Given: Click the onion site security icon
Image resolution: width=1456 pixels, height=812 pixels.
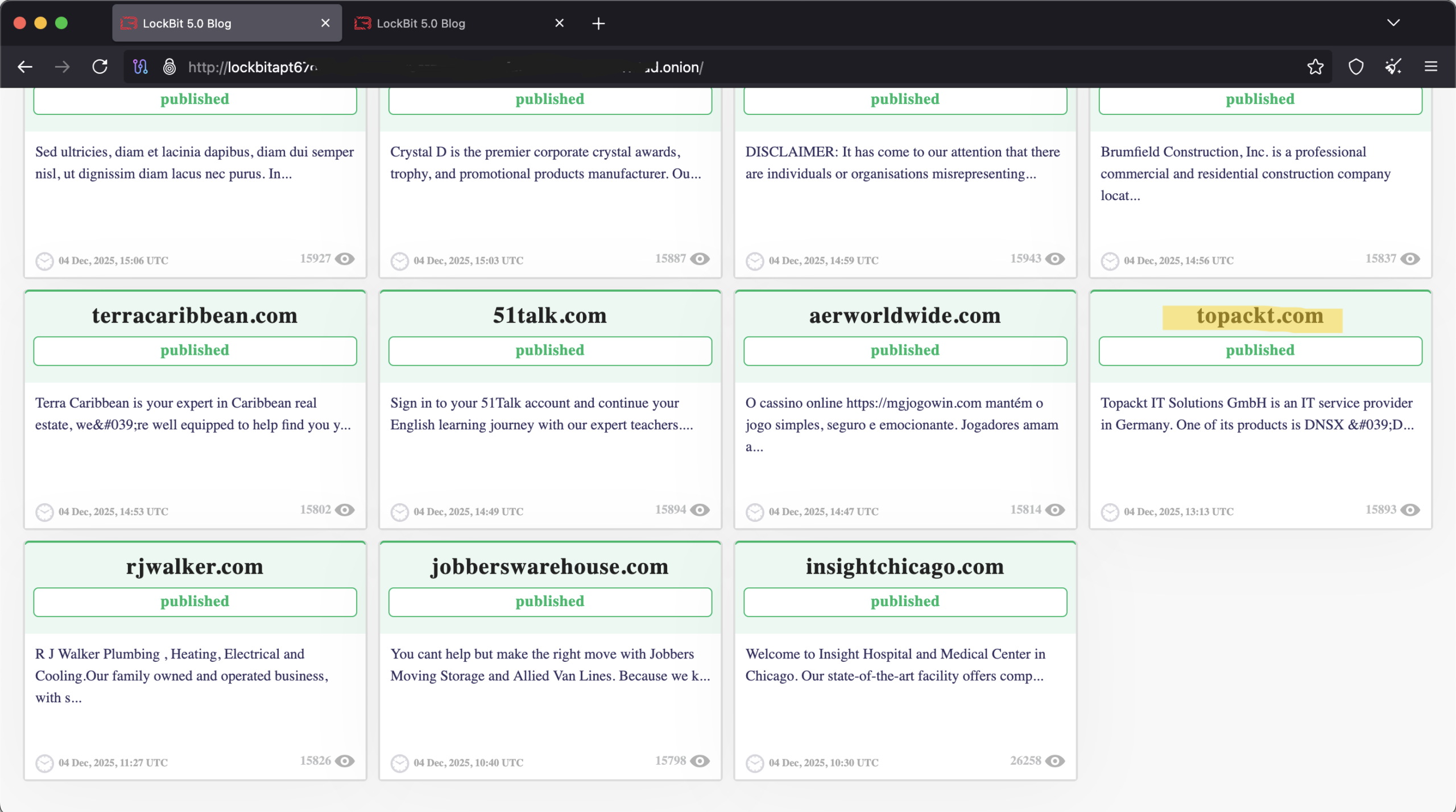Looking at the screenshot, I should pos(169,67).
